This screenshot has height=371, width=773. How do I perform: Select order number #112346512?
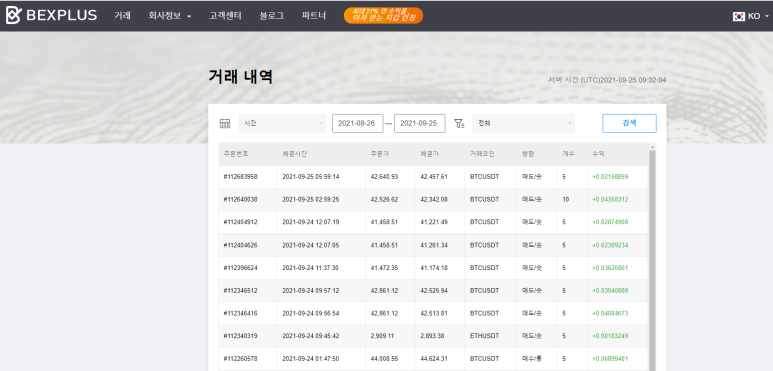[241, 290]
